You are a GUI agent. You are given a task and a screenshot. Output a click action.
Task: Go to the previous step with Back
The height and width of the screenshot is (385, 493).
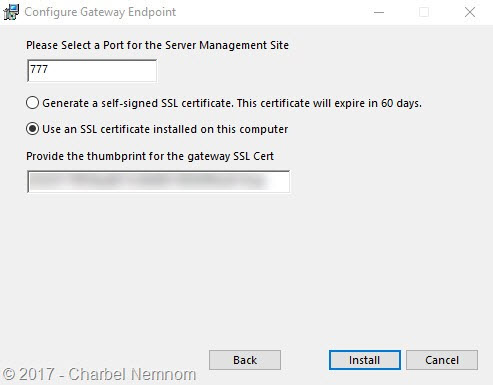(x=245, y=360)
